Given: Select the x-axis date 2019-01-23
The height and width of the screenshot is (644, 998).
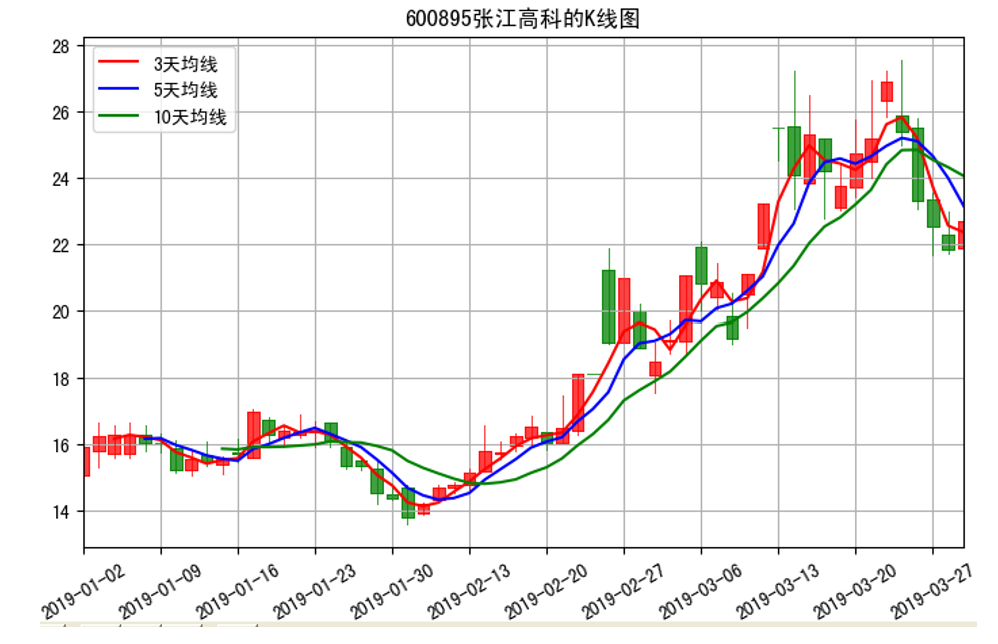Looking at the screenshot, I should (x=314, y=591).
